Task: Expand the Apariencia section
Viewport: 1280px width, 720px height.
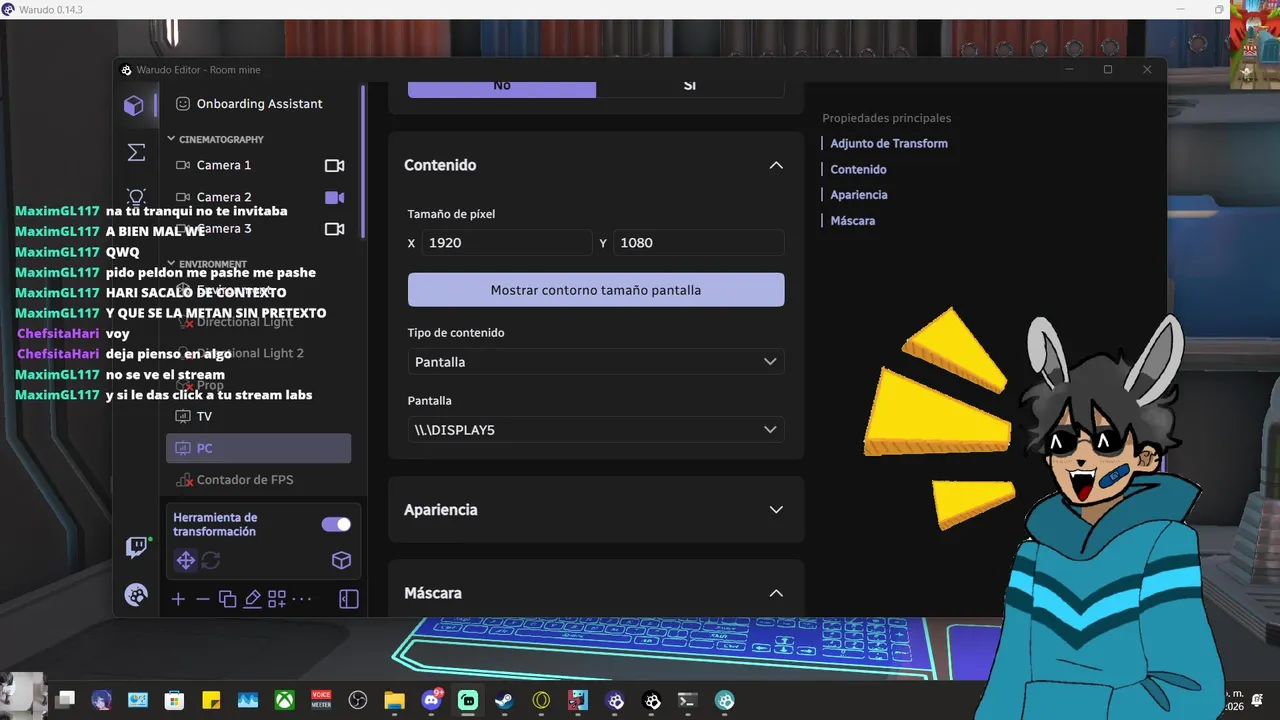Action: [x=776, y=509]
